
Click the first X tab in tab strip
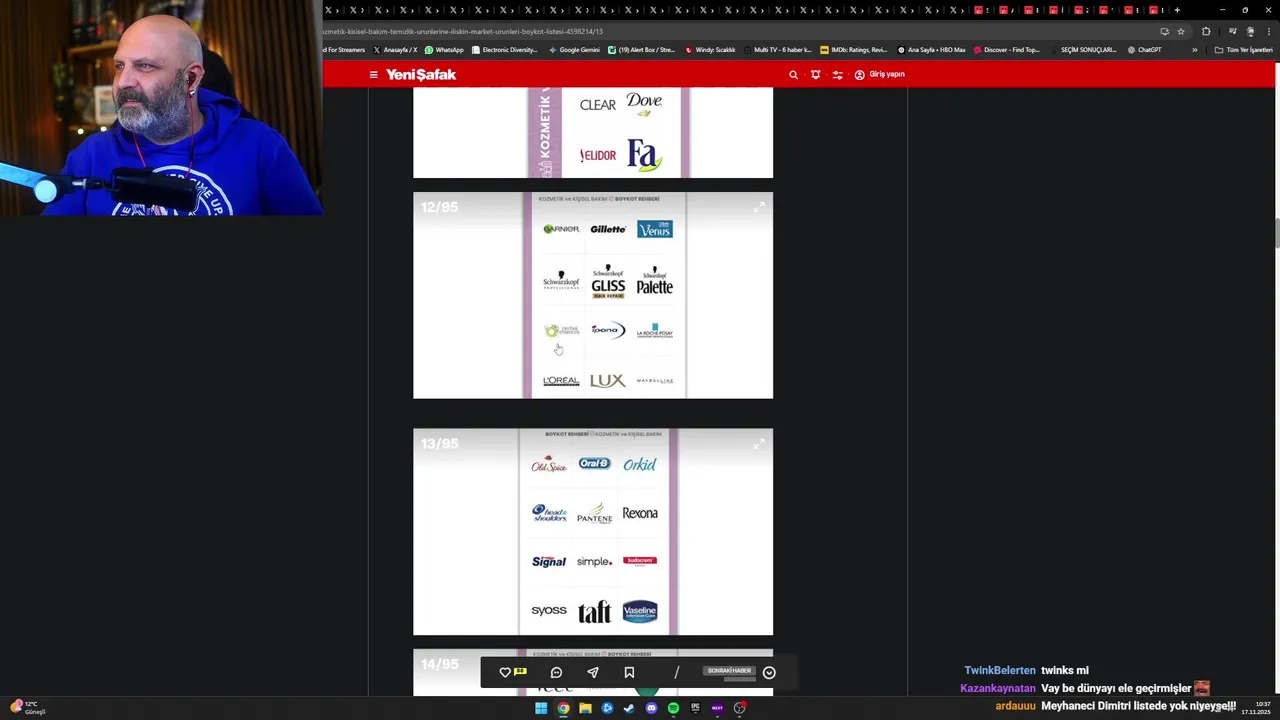point(328,10)
